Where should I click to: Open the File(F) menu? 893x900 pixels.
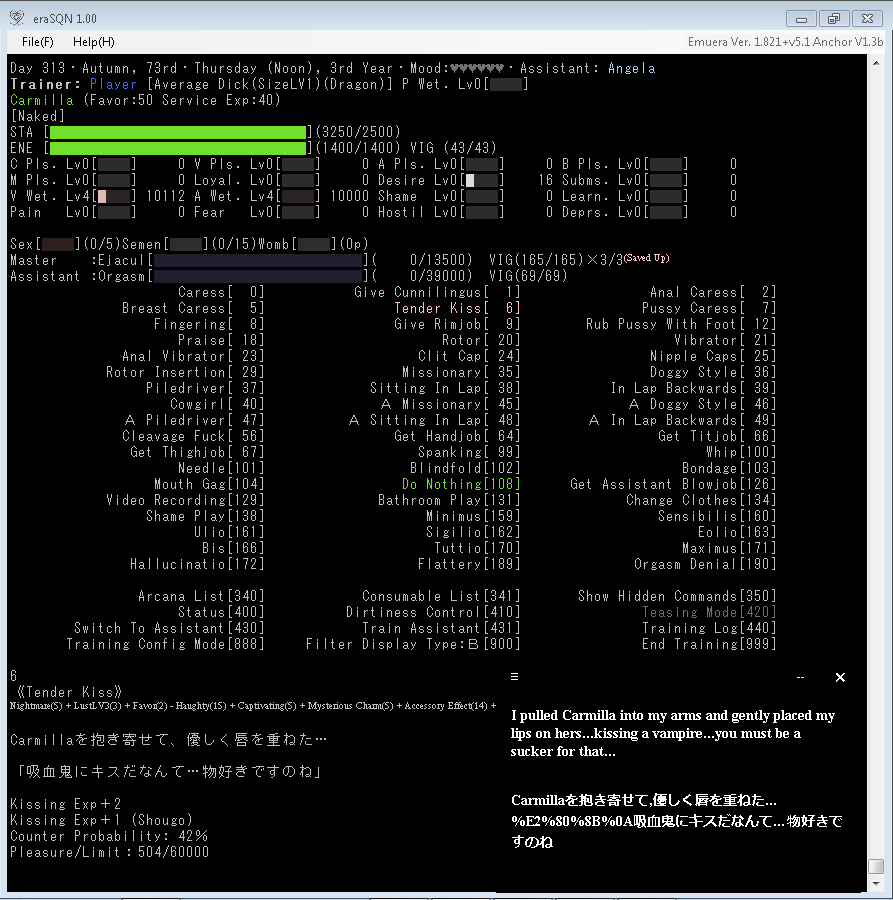[38, 42]
